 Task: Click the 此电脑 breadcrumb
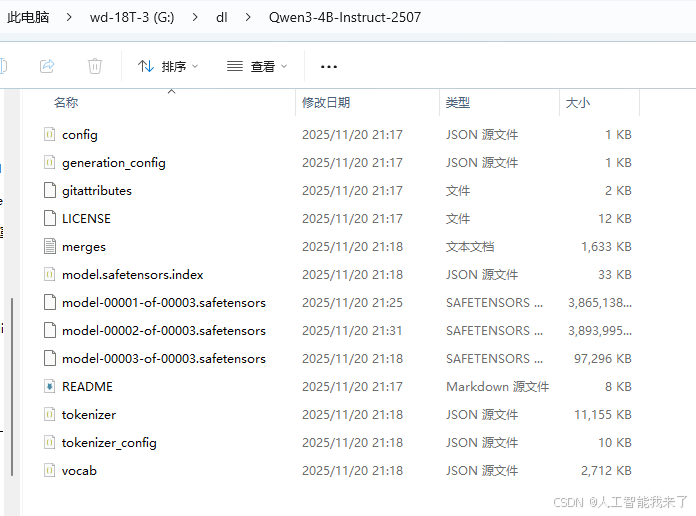click(x=28, y=17)
